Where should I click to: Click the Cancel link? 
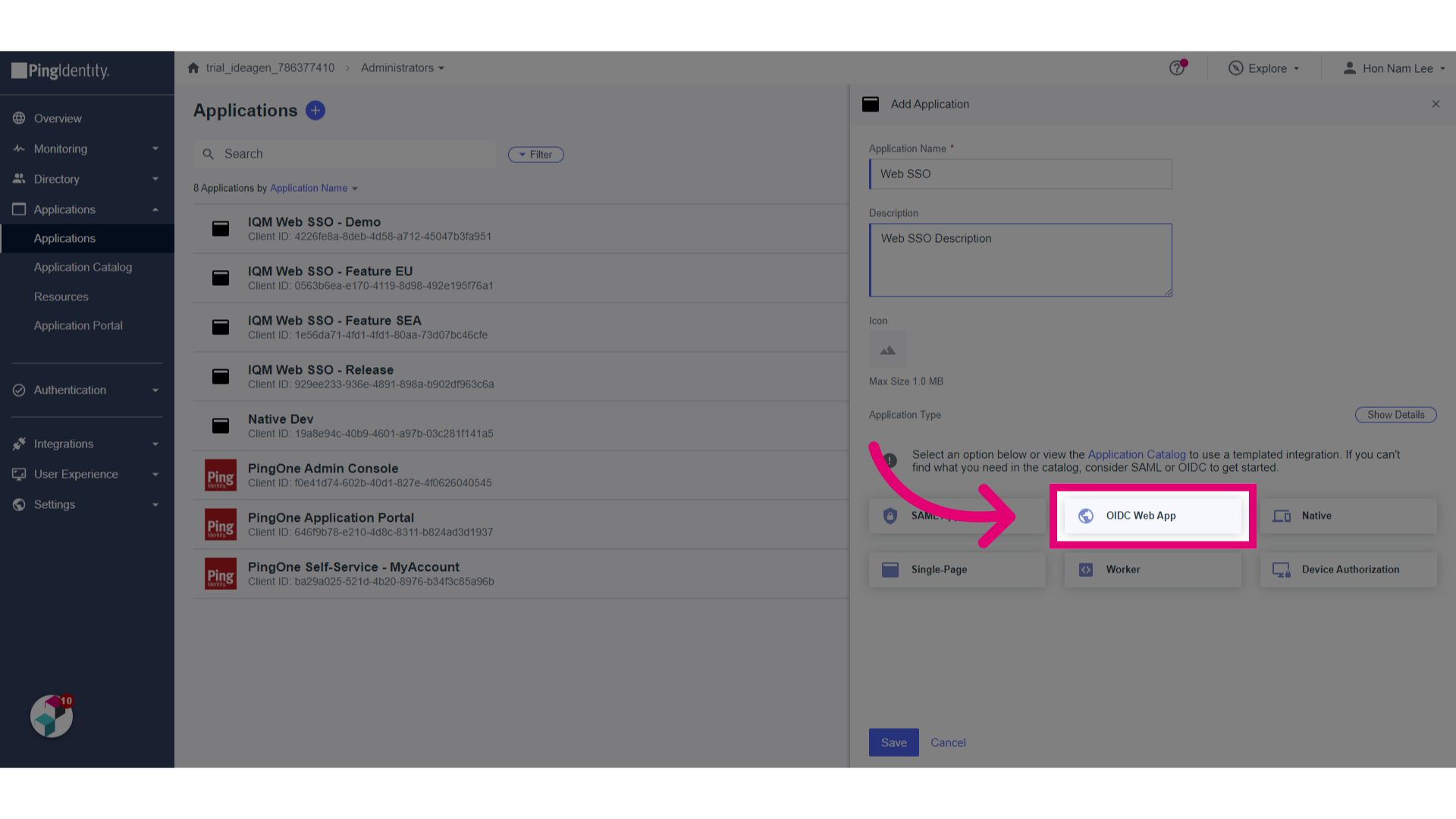point(948,742)
